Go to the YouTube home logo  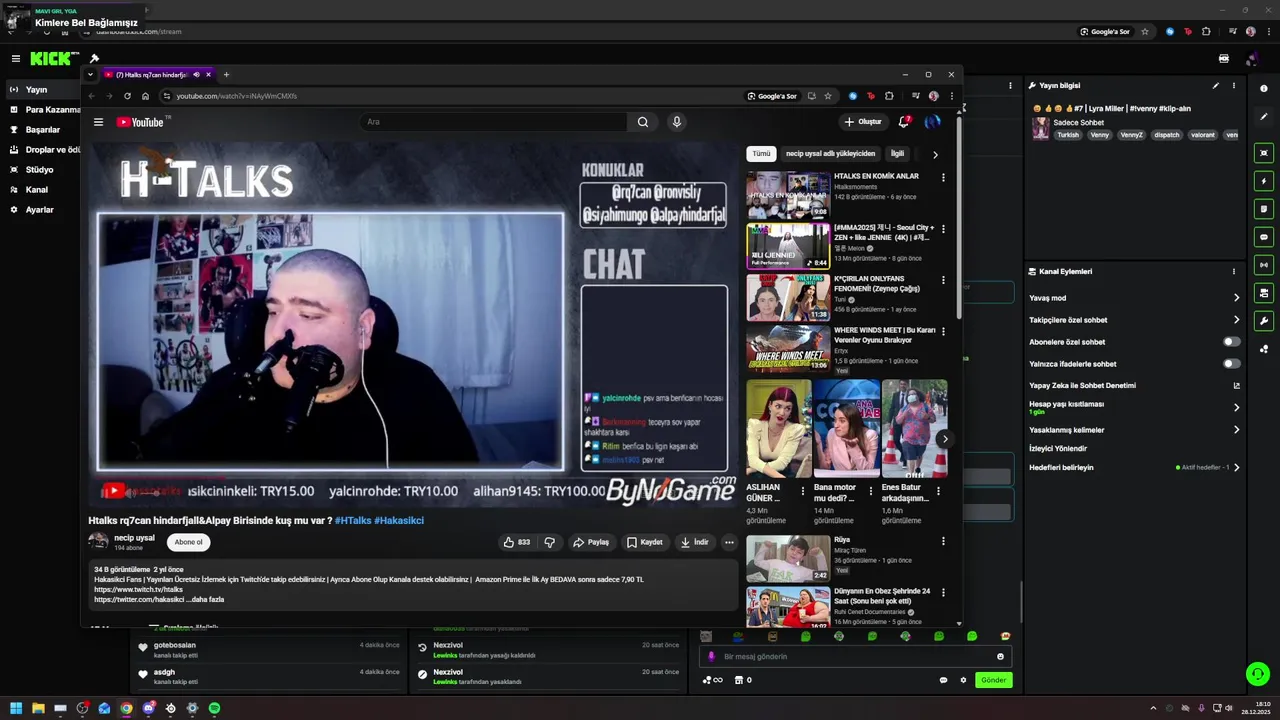[x=140, y=122]
